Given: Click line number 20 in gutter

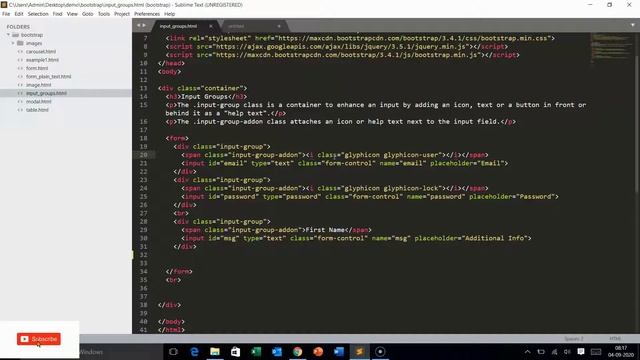Looking at the screenshot, I should [143, 155].
